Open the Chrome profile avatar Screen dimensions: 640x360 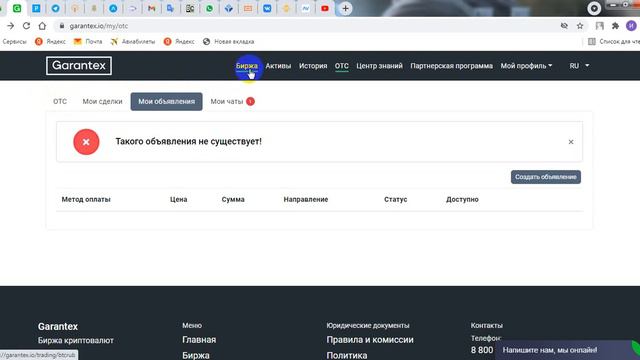point(631,26)
